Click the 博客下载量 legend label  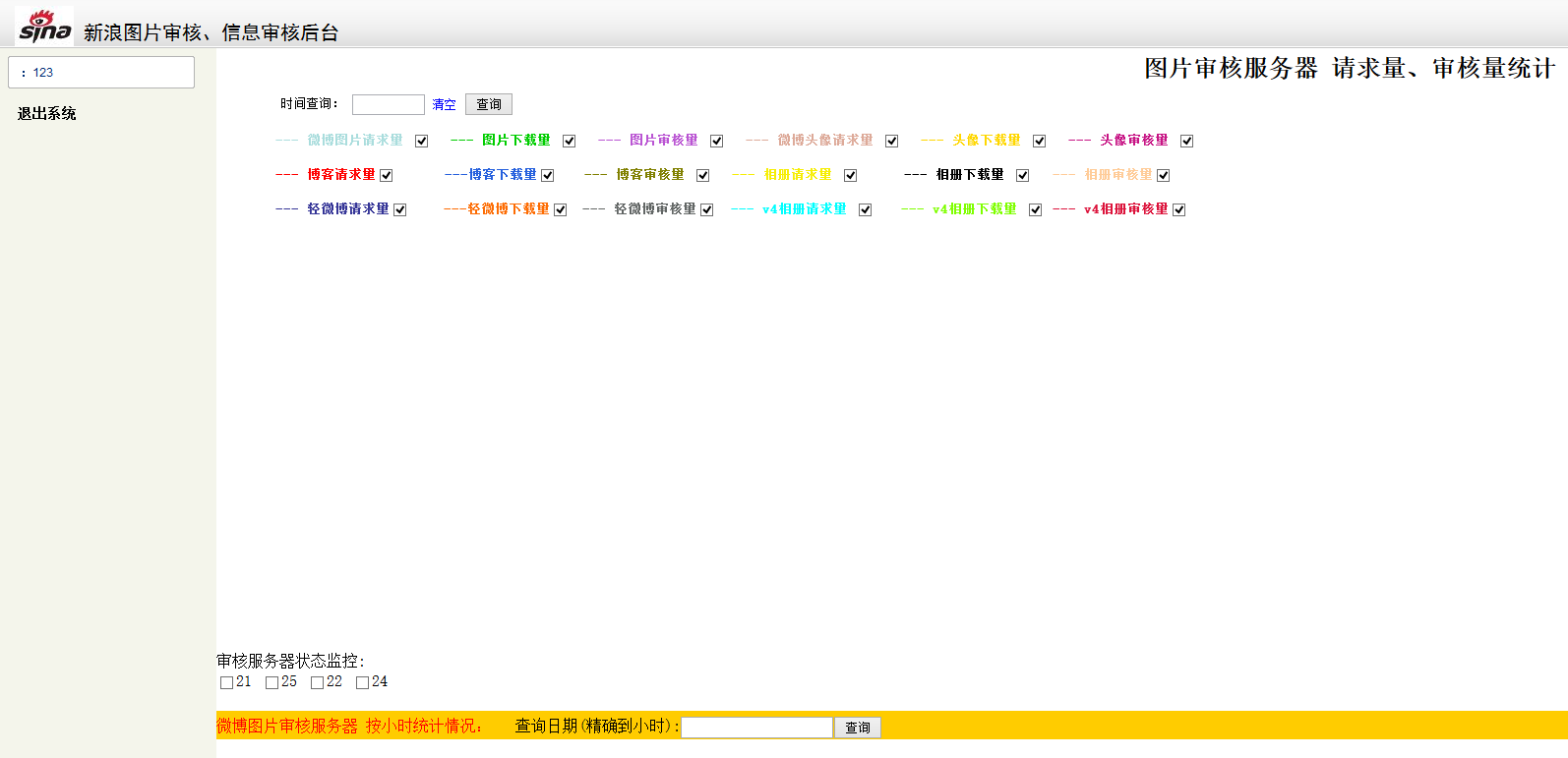pyautogui.click(x=503, y=175)
